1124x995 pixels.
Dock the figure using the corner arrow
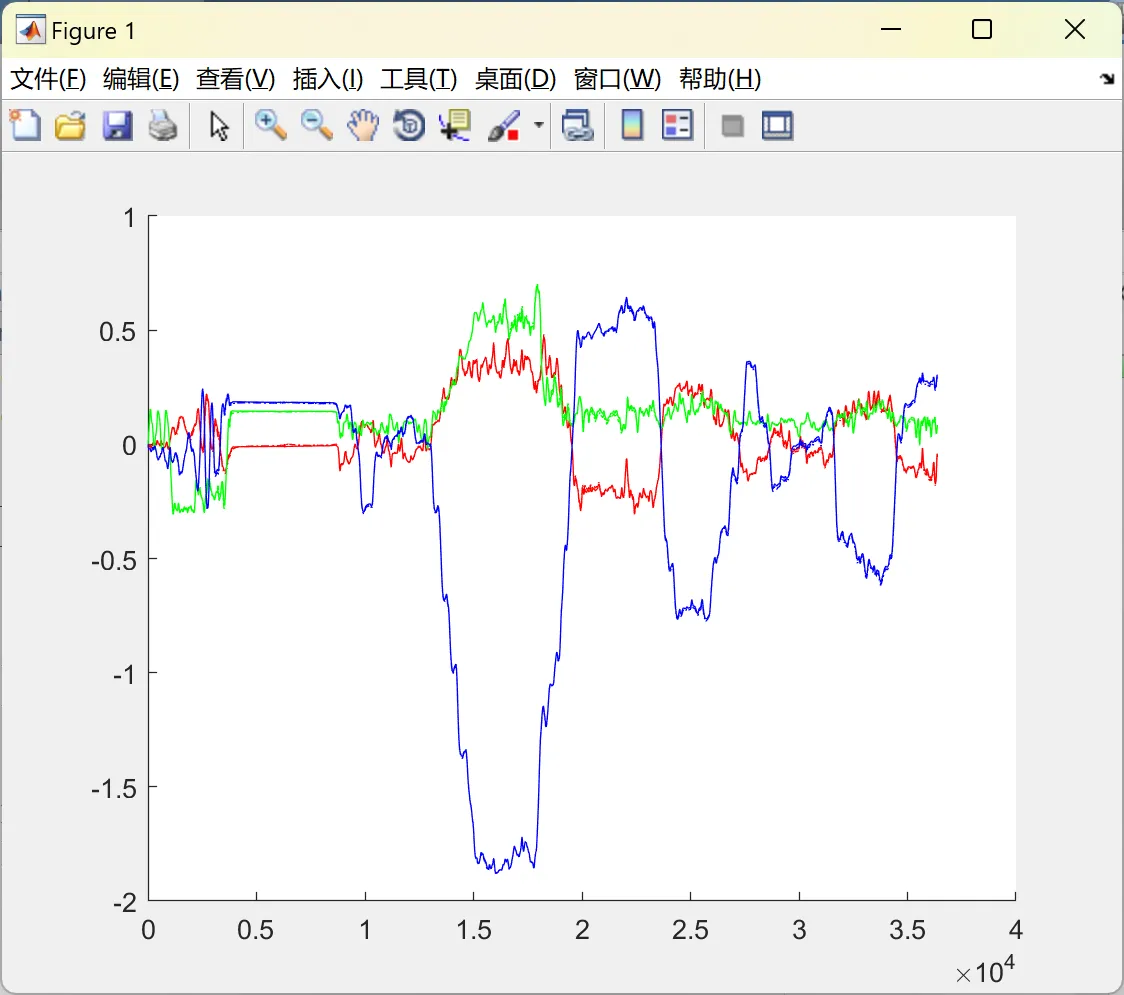point(1108,78)
